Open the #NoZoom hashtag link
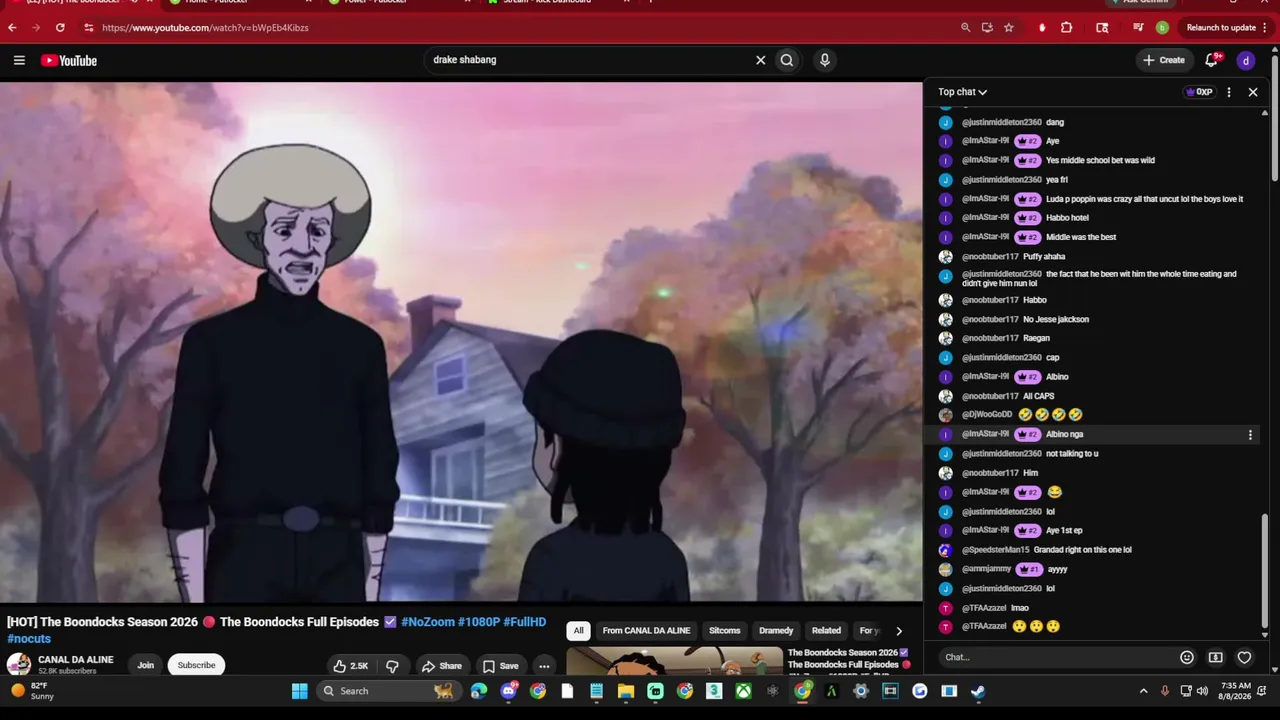This screenshot has width=1280, height=720. 428,622
